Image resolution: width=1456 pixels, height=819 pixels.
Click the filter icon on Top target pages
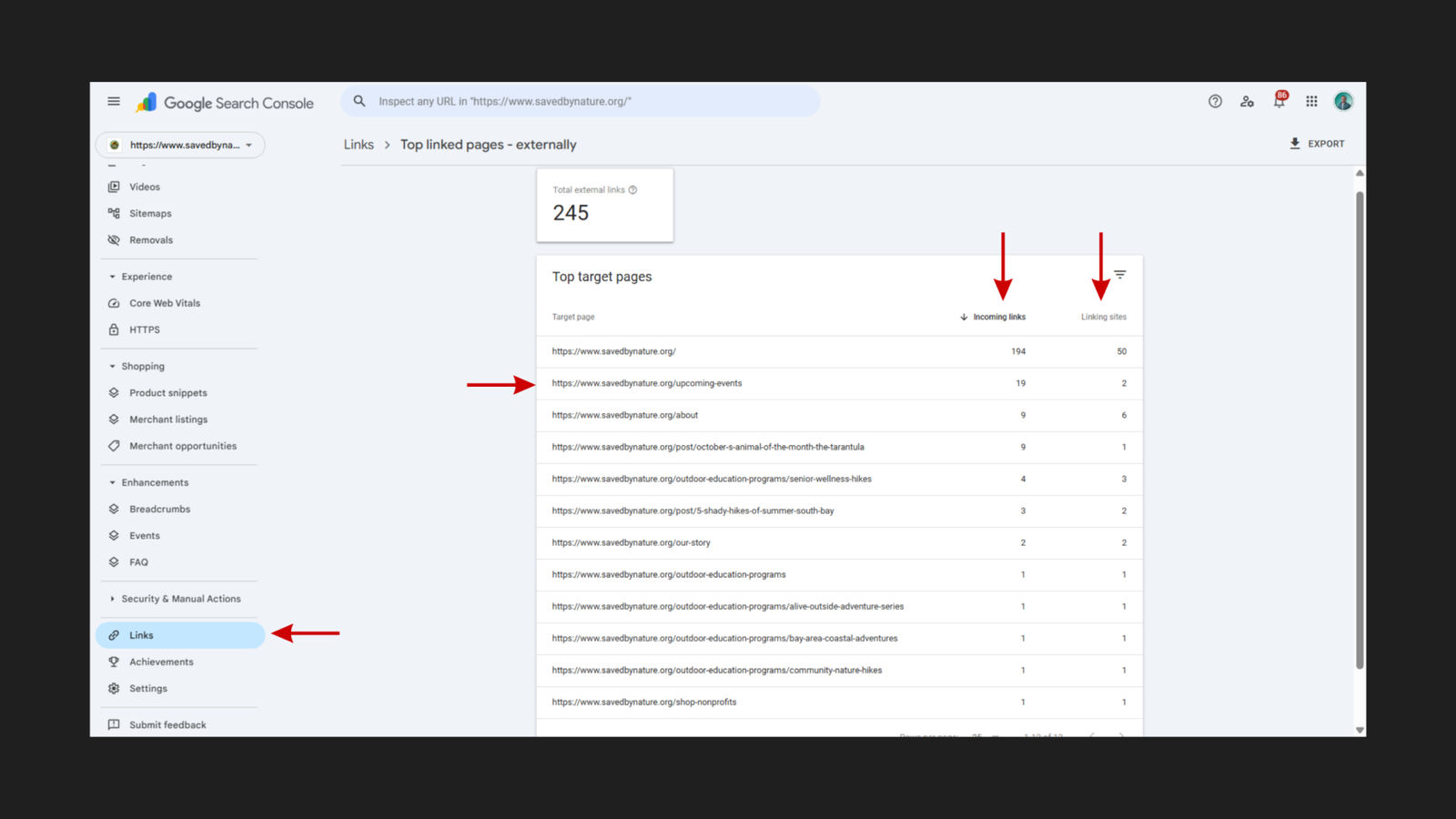[x=1119, y=274]
